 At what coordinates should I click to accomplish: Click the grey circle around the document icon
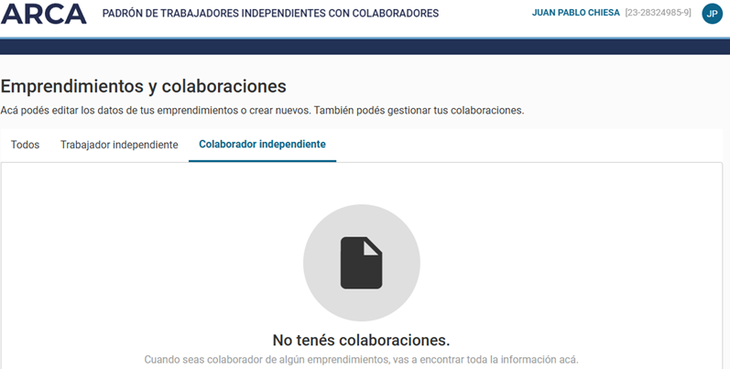click(x=361, y=263)
